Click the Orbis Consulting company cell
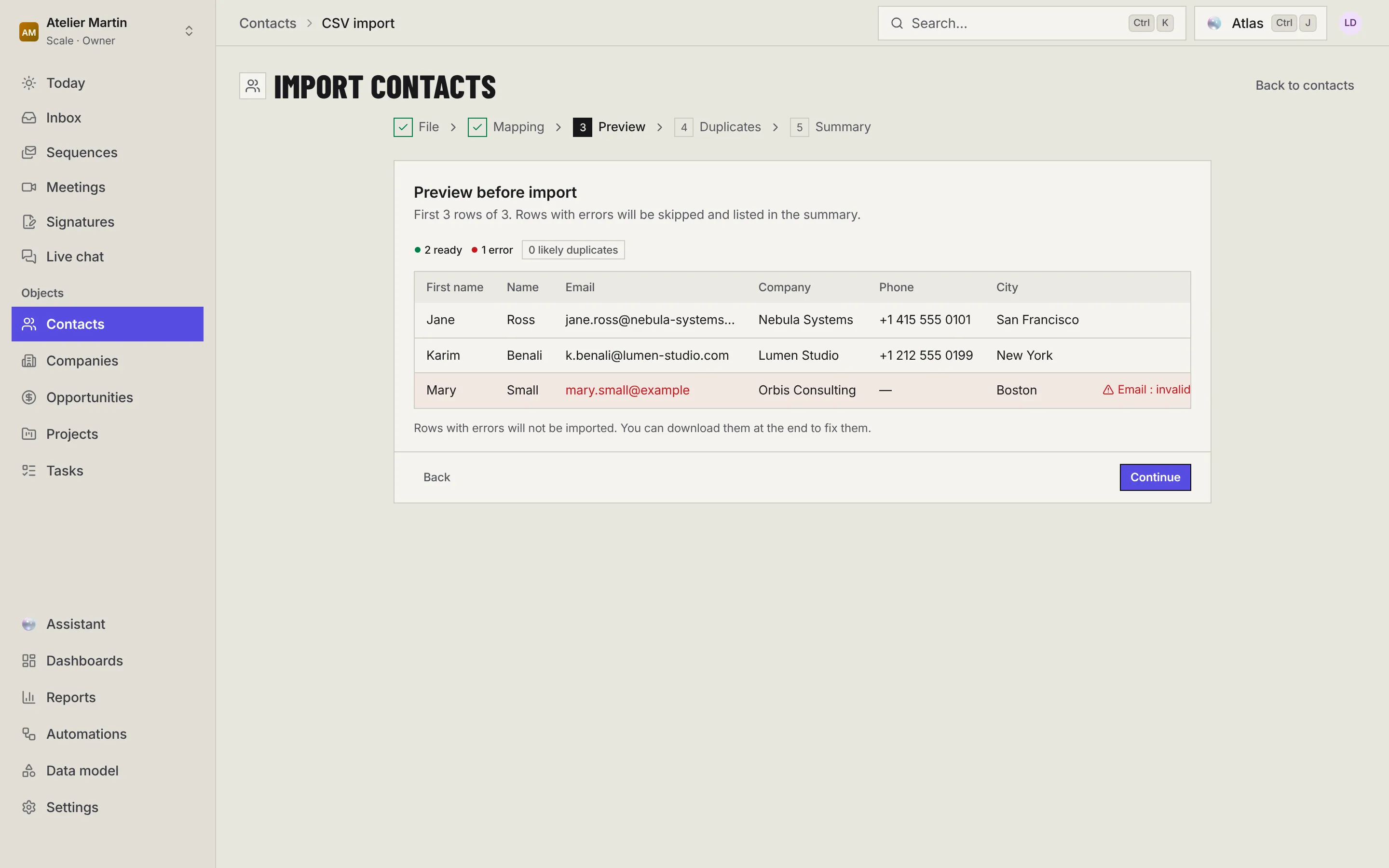The image size is (1389, 868). tap(806, 391)
